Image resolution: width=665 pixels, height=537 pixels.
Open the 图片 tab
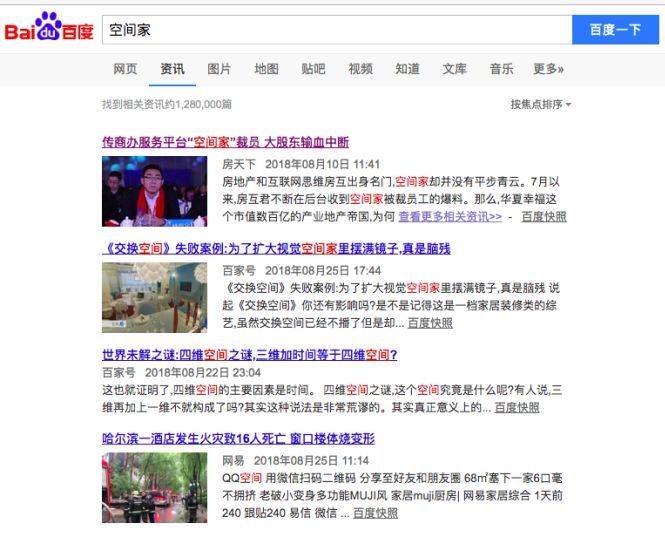point(219,69)
